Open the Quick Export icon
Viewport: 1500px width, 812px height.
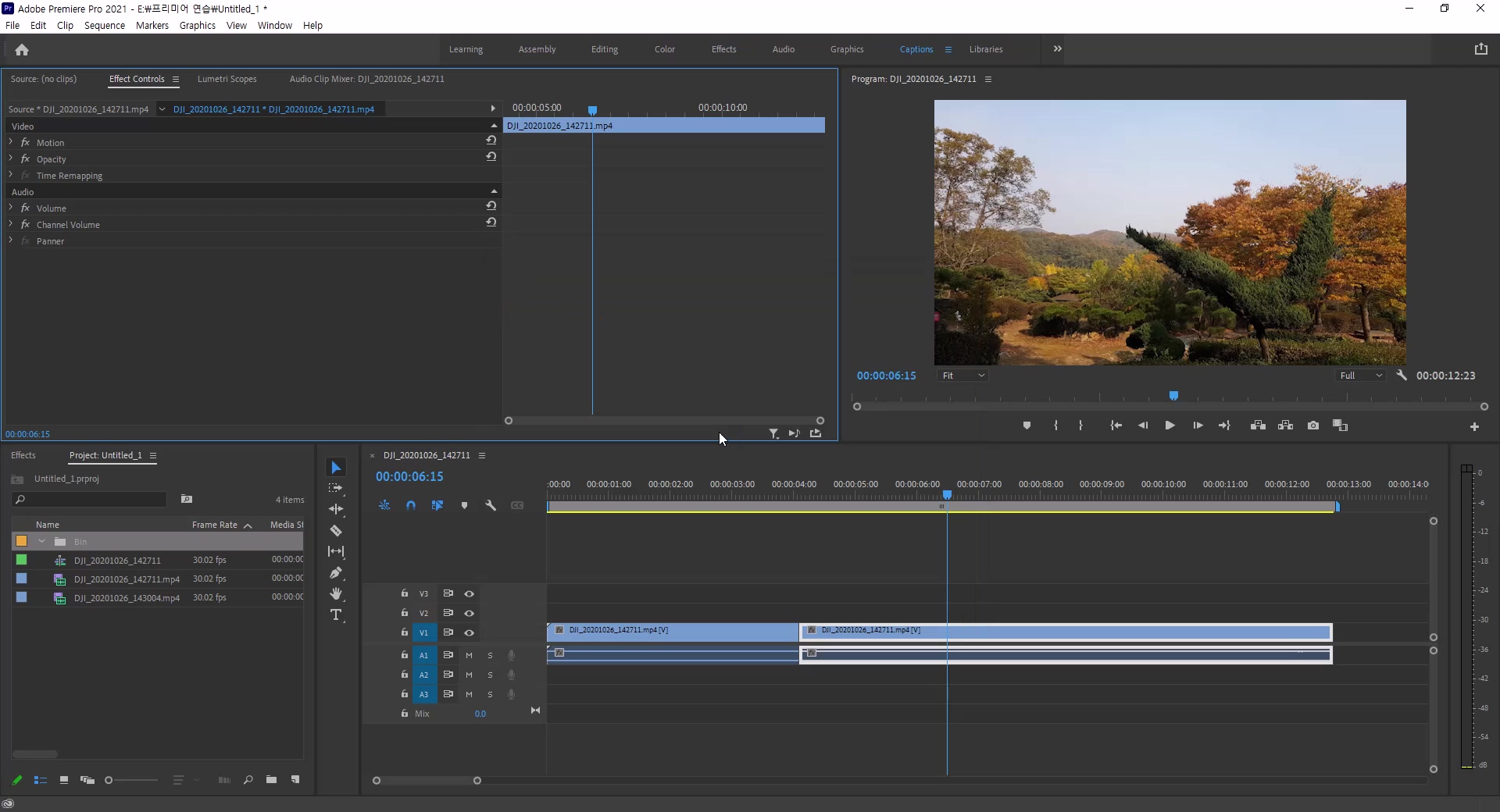(1481, 48)
